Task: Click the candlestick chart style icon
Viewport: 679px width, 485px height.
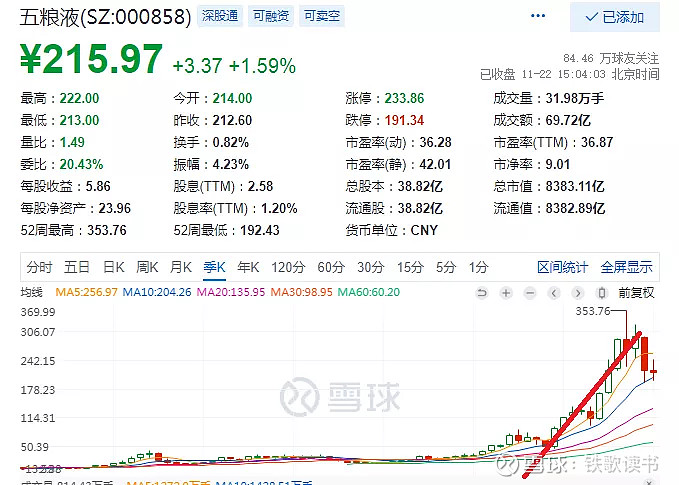Action: [x=601, y=293]
